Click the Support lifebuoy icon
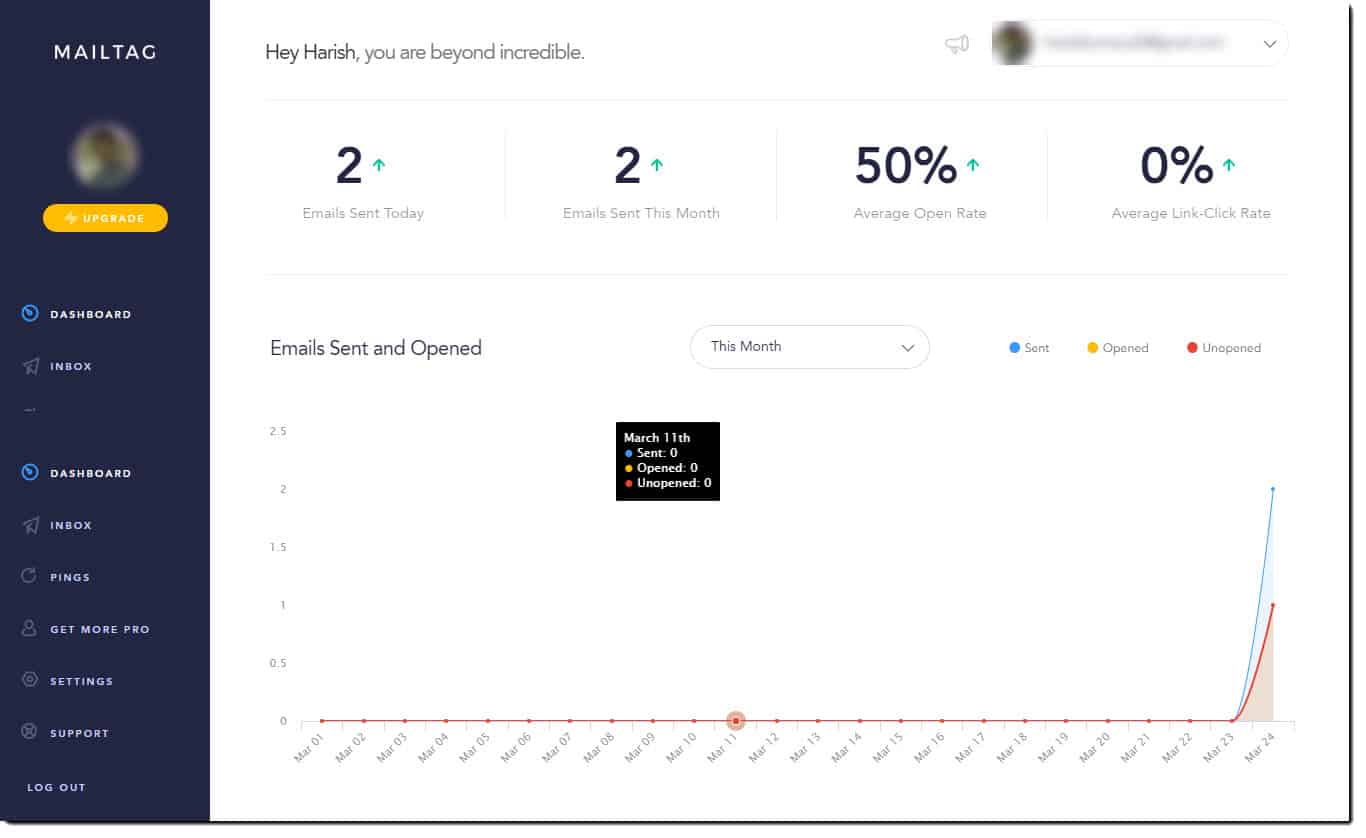The width and height of the screenshot is (1366, 838). click(x=29, y=732)
